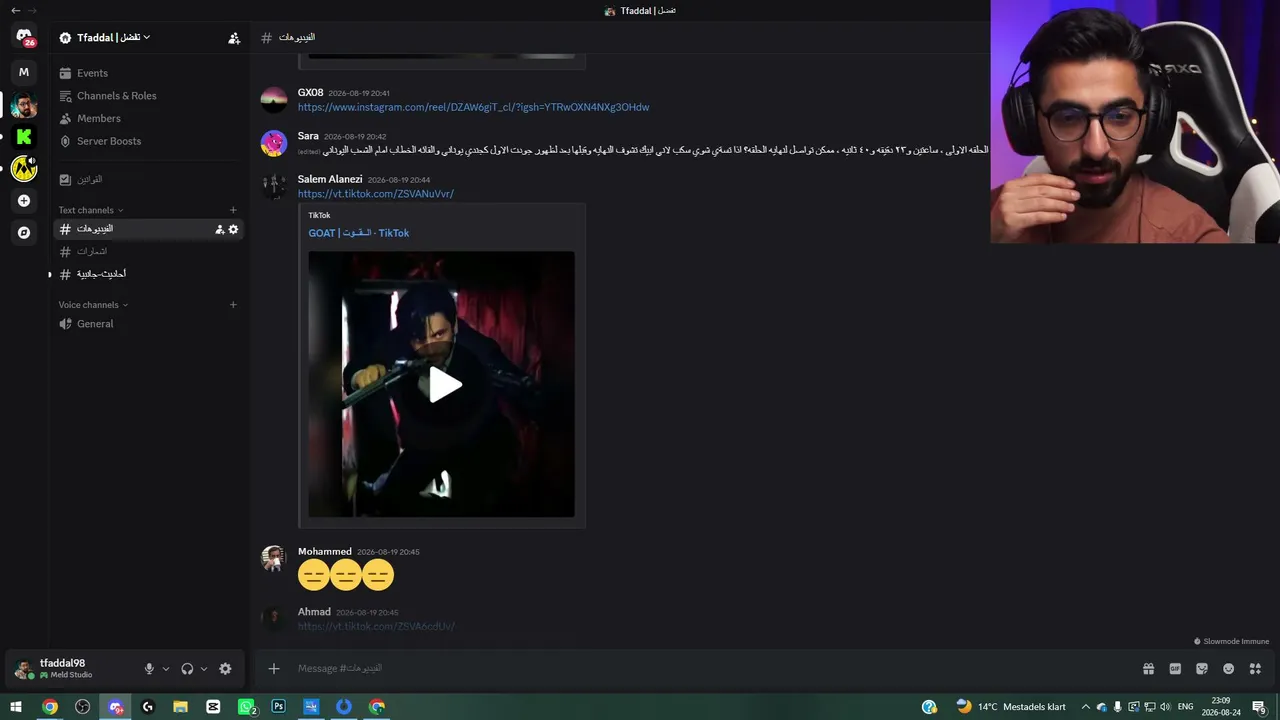Open Channels & Roles
This screenshot has width=1280, height=720.
point(147,96)
